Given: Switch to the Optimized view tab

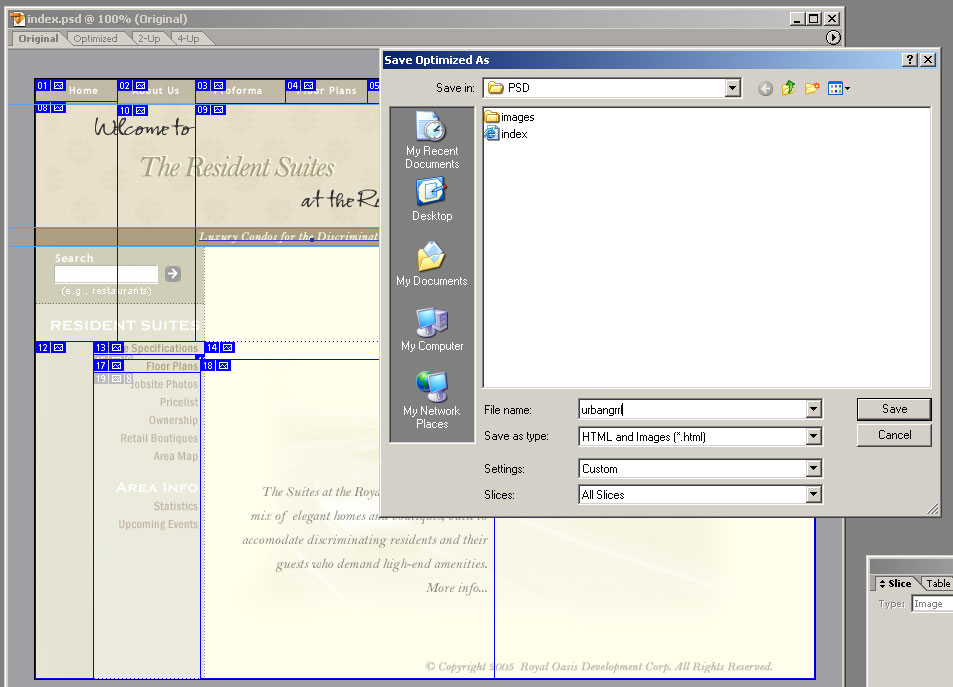Looking at the screenshot, I should coord(96,38).
